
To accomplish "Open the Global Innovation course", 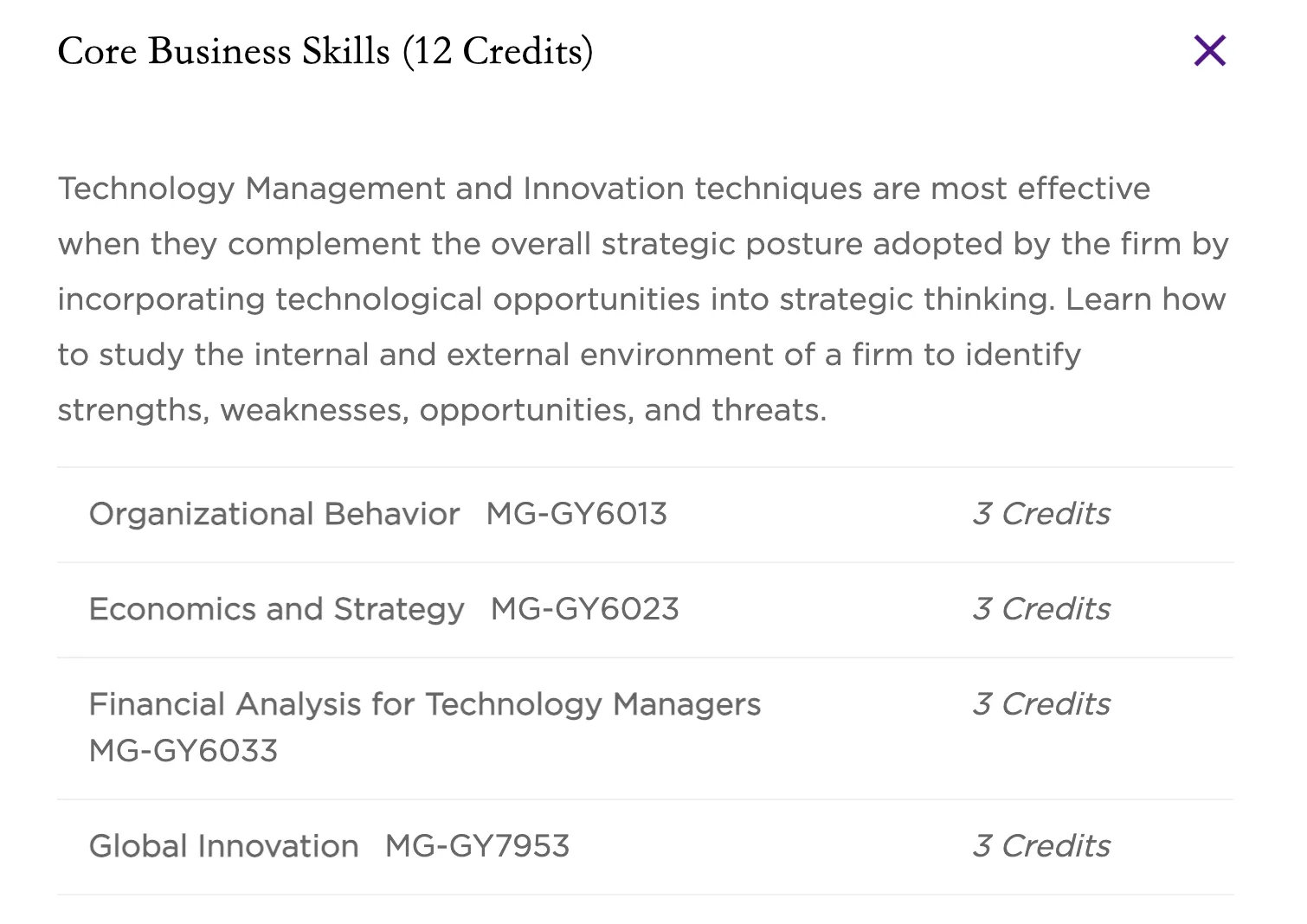I will 224,846.
